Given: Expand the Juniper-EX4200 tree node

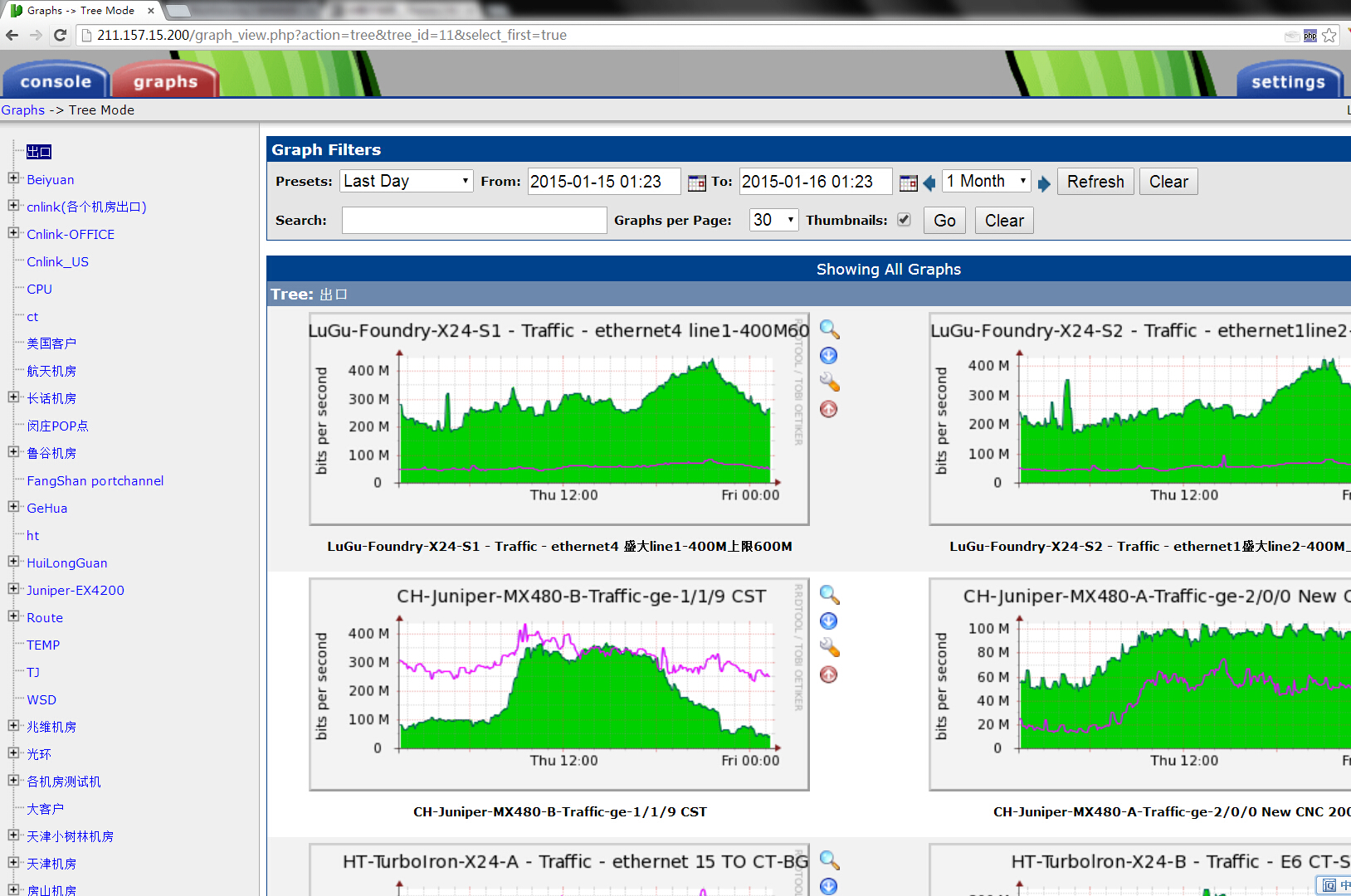Looking at the screenshot, I should click(13, 589).
